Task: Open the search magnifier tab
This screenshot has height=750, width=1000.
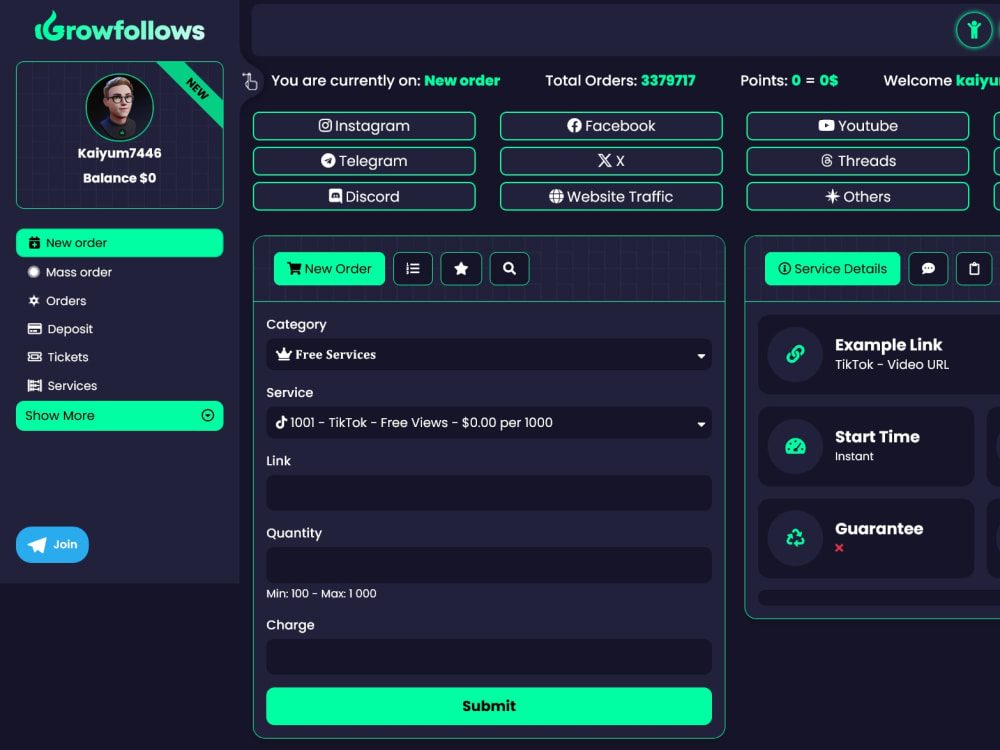Action: [510, 268]
